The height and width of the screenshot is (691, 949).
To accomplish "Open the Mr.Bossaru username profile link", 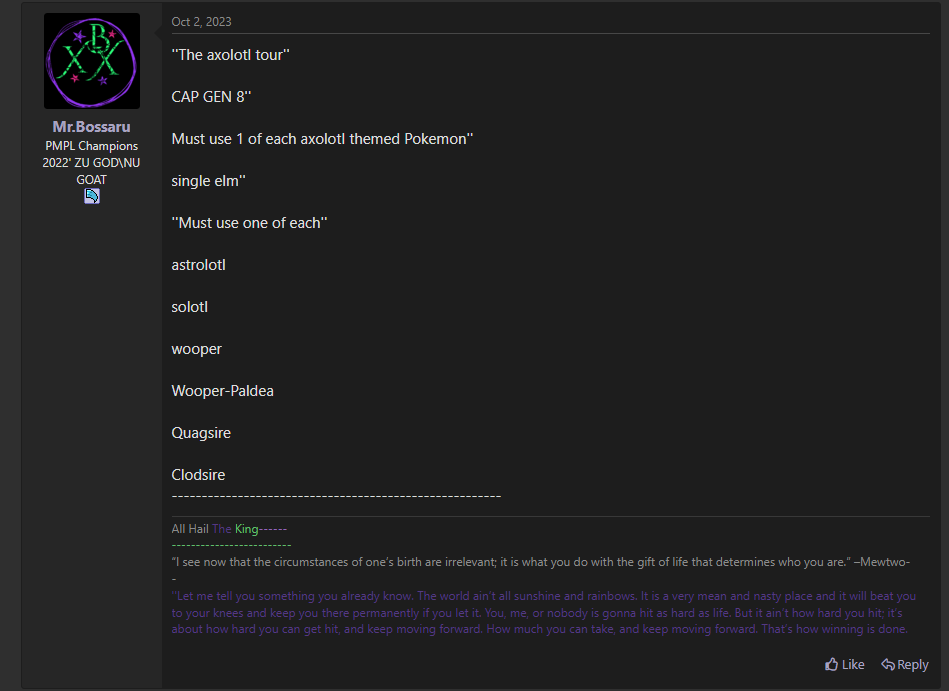I will pos(91,126).
